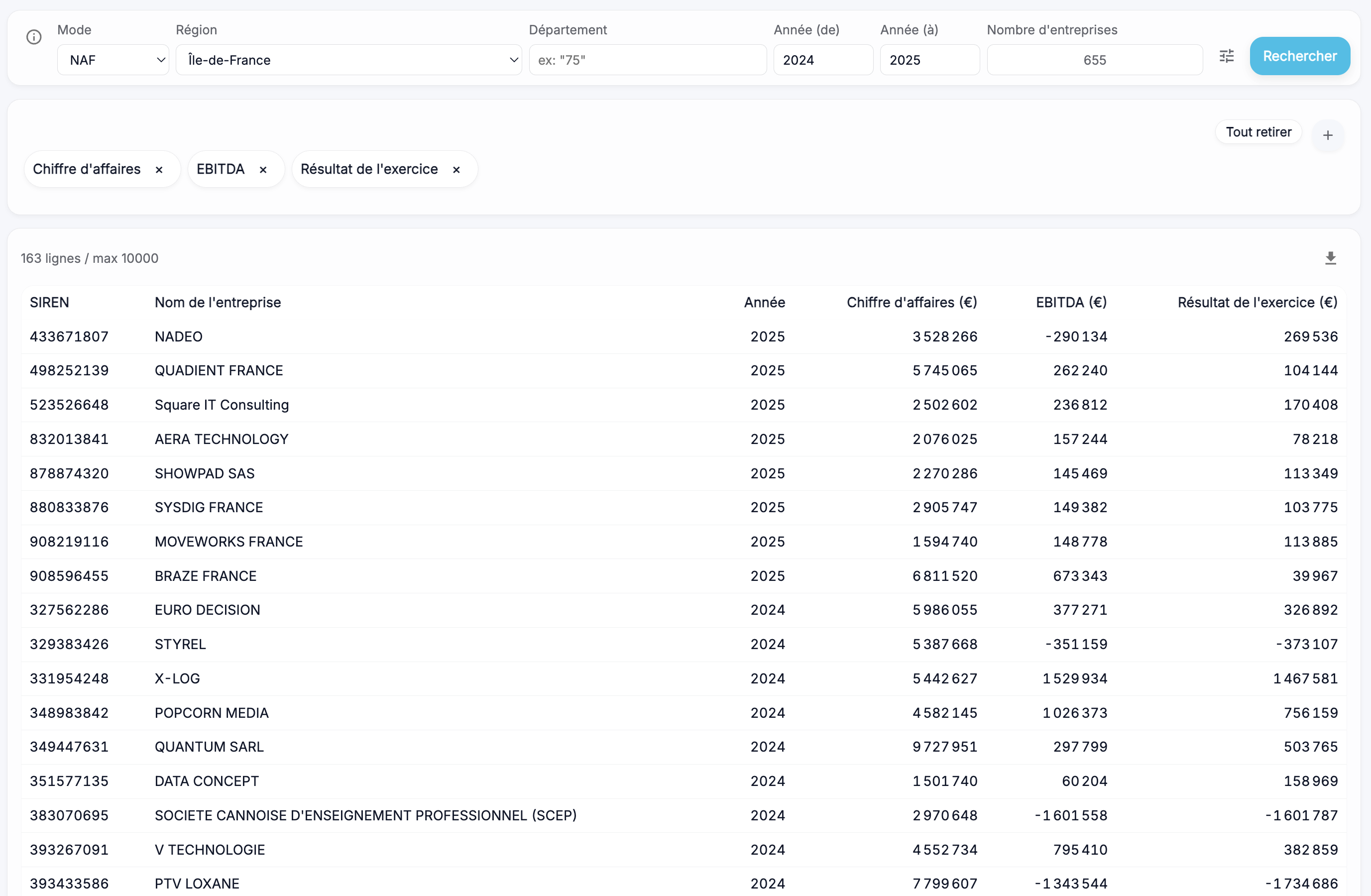
Task: Remove the EBITDA chip
Action: point(263,170)
